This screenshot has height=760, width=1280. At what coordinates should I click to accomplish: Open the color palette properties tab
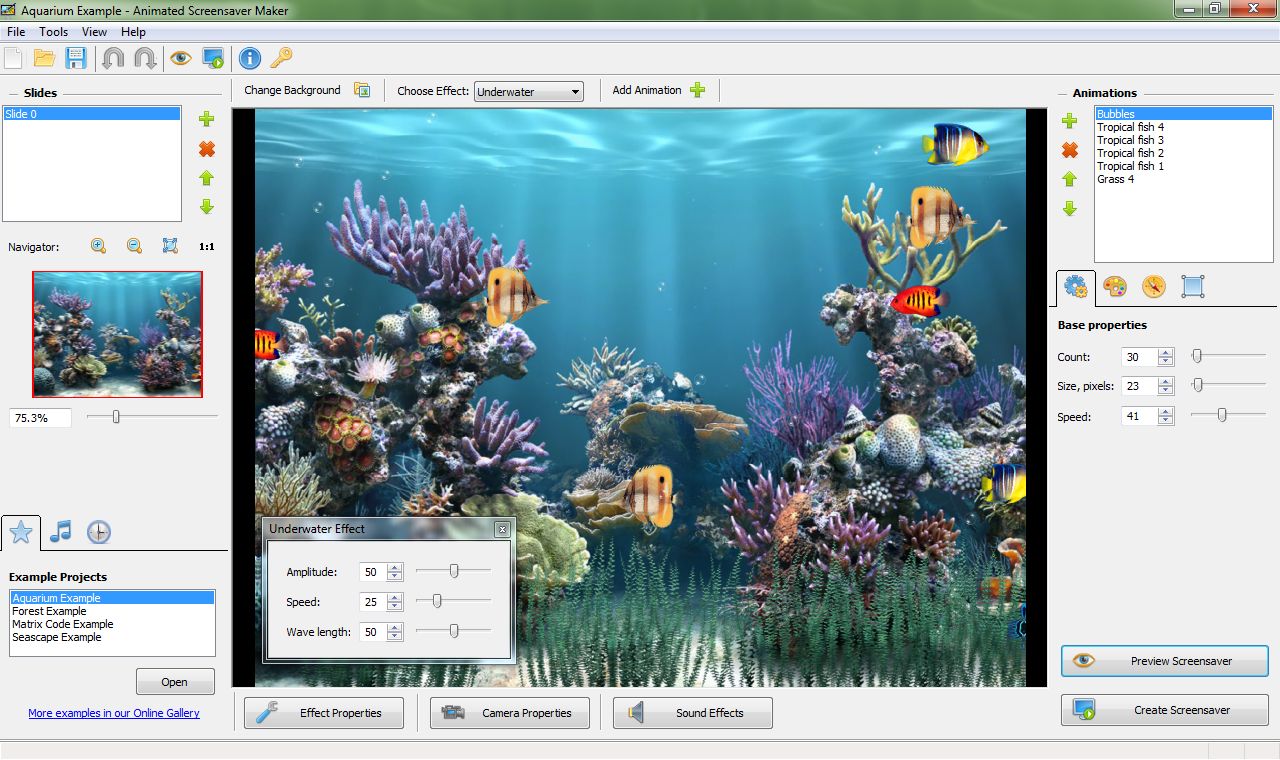(x=1113, y=287)
